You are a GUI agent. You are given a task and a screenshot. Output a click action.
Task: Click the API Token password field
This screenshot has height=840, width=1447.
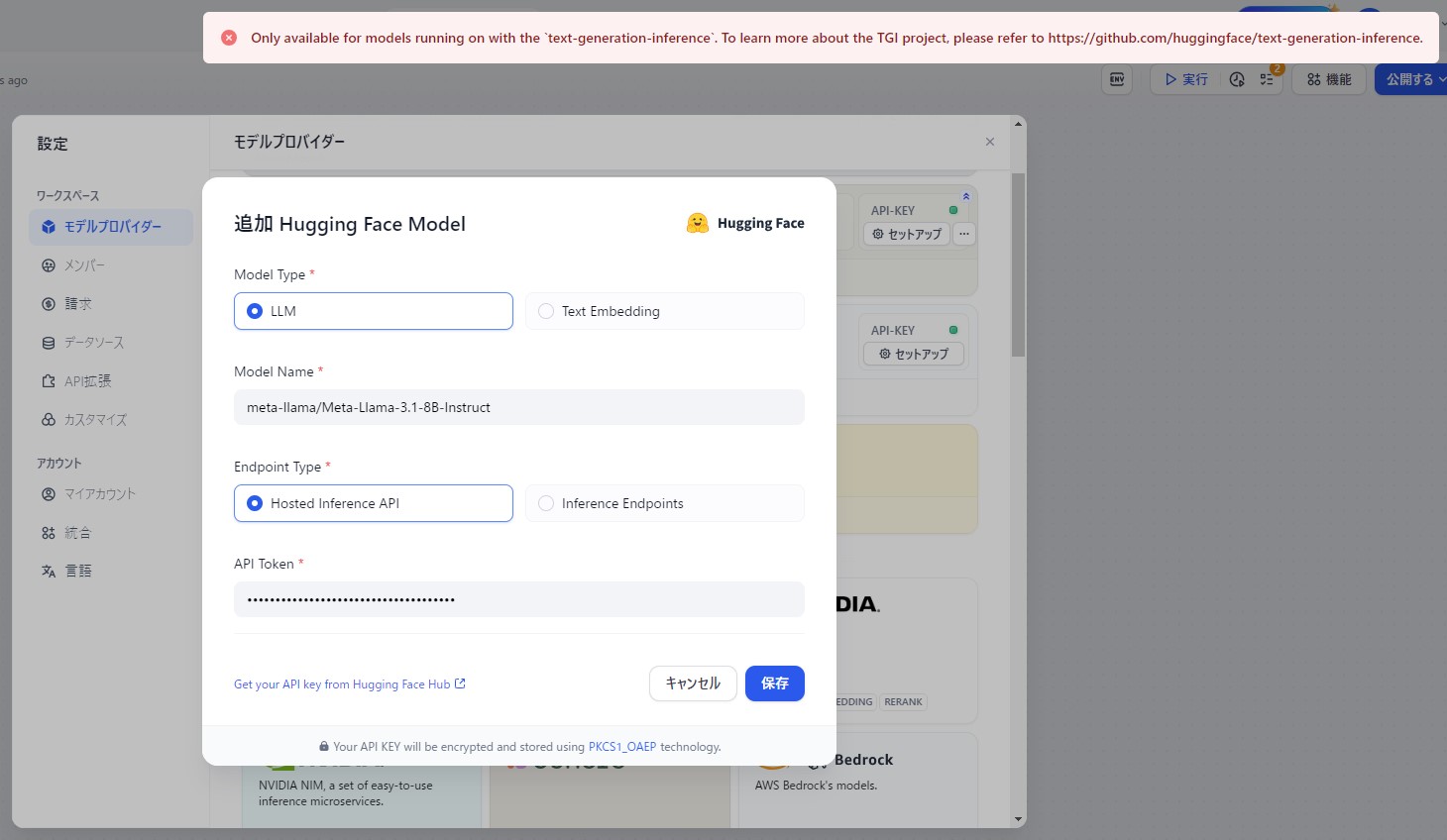coord(519,599)
